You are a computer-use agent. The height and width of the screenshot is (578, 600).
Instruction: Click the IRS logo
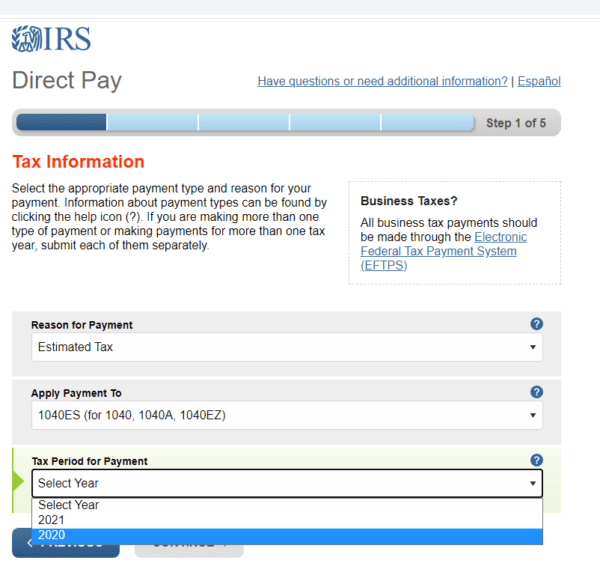(51, 39)
